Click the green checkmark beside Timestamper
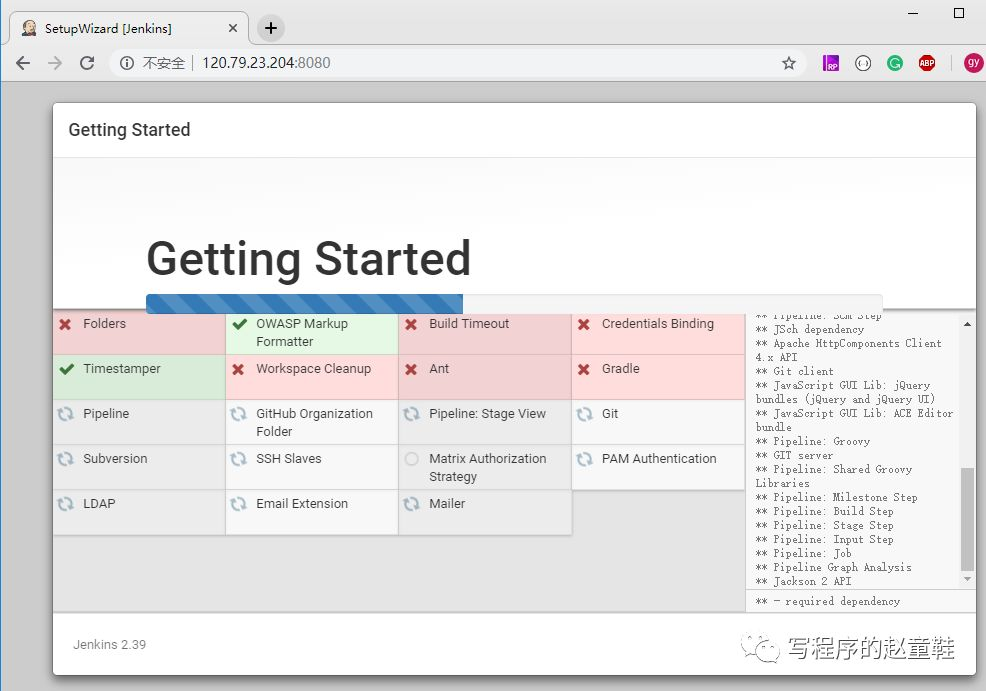The height and width of the screenshot is (691, 986). (x=67, y=369)
